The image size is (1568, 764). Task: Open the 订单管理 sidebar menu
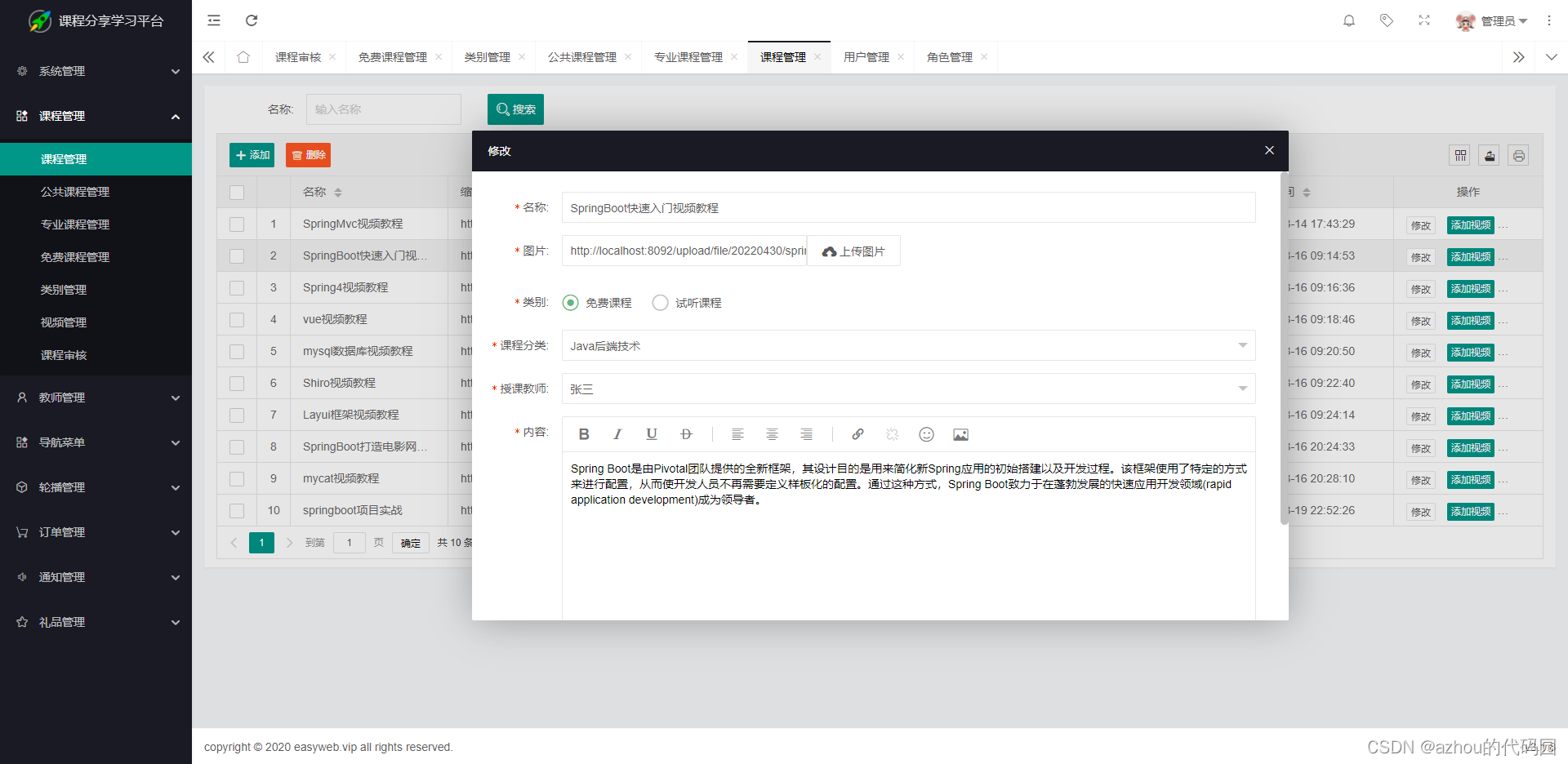[96, 532]
